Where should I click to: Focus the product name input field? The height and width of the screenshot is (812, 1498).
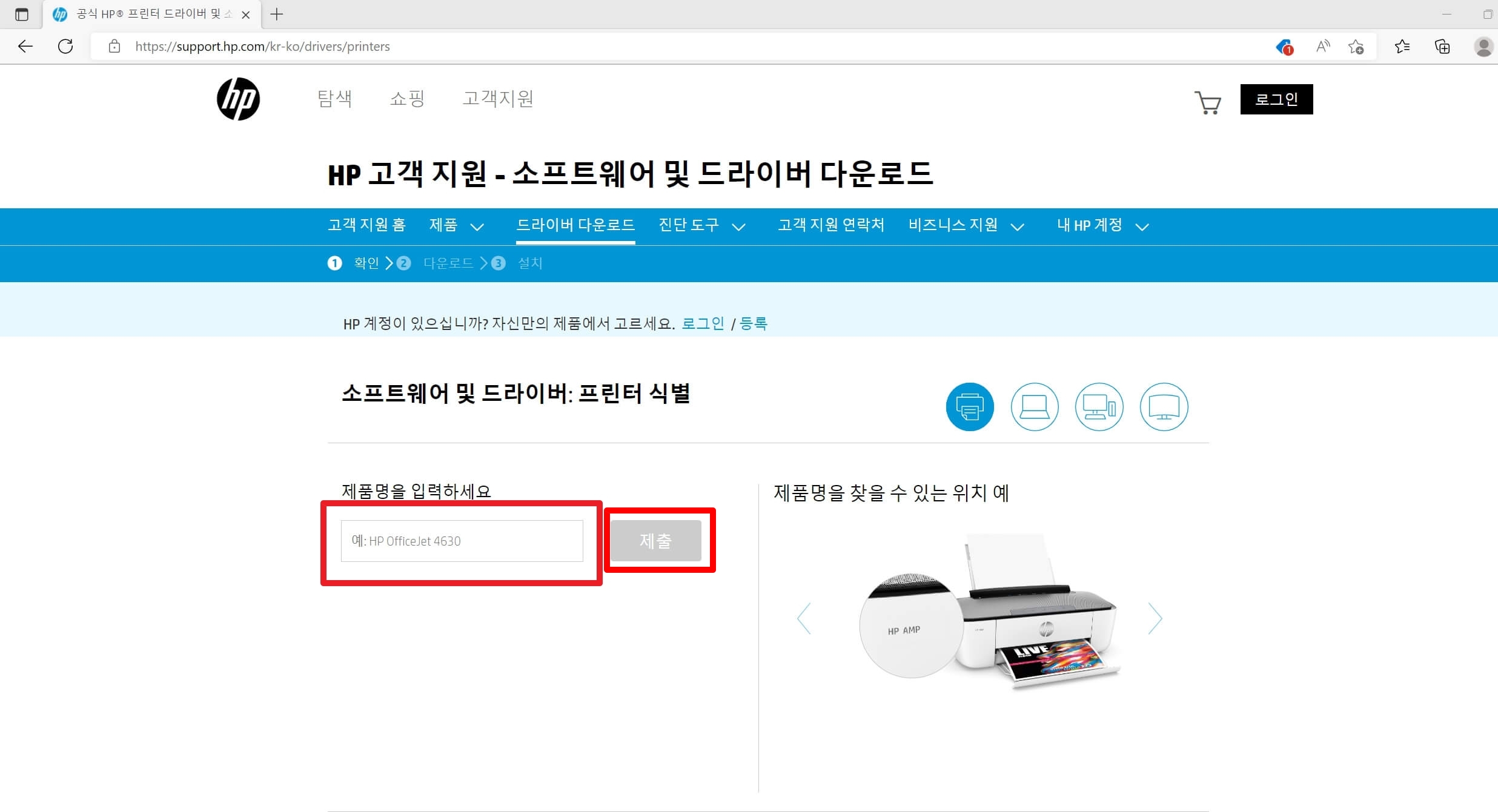point(462,541)
